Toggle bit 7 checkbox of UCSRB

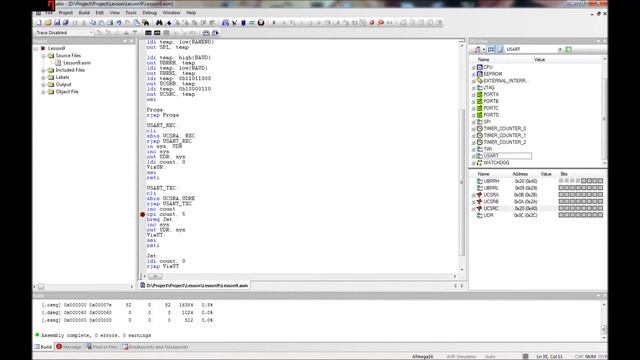561,201
